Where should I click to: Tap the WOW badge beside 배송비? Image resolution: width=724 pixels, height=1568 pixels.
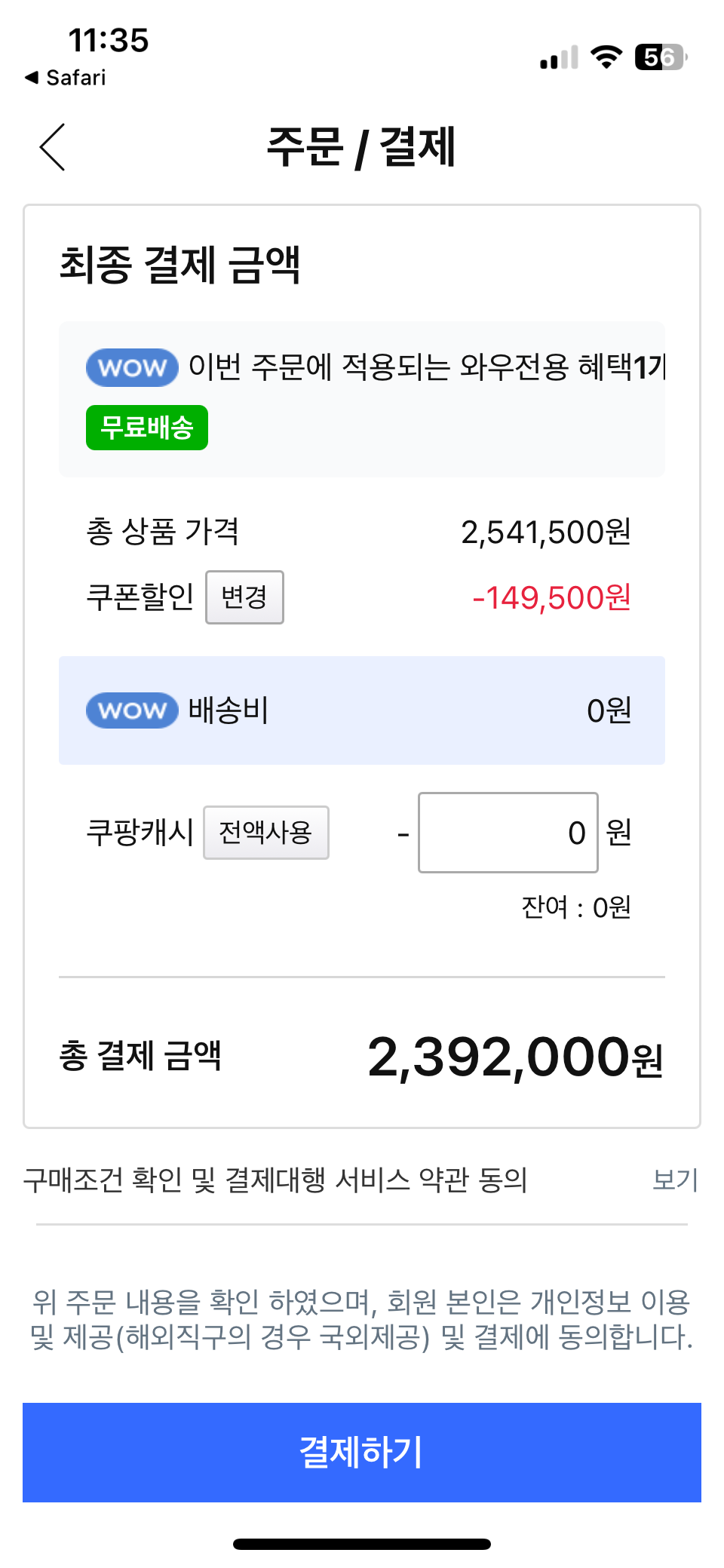point(132,710)
